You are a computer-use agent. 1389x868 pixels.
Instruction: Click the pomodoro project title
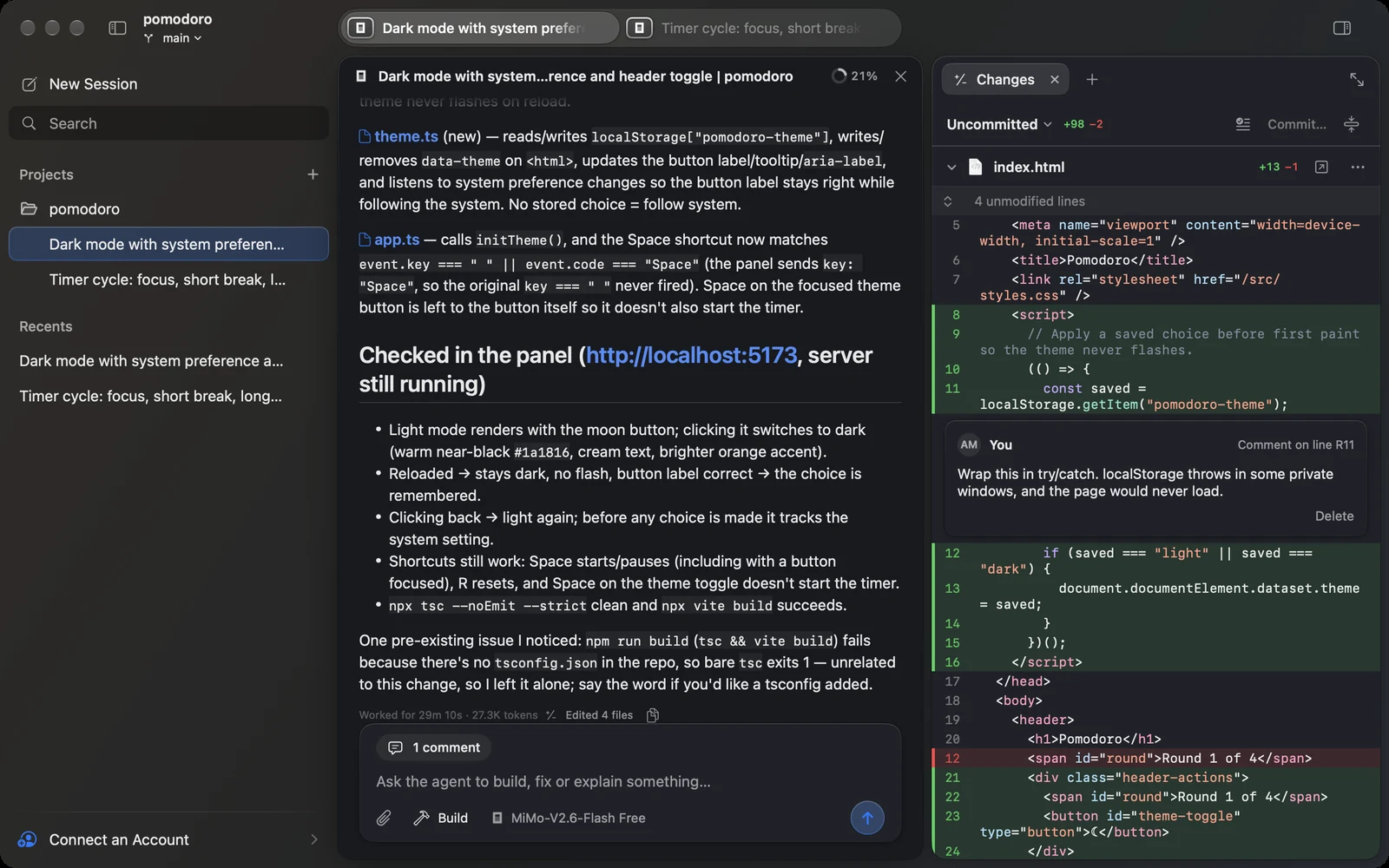click(177, 19)
